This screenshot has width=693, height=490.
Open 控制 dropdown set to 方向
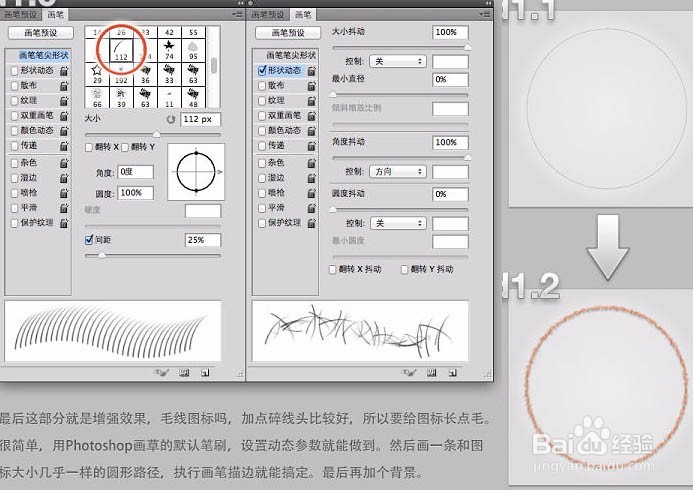398,171
